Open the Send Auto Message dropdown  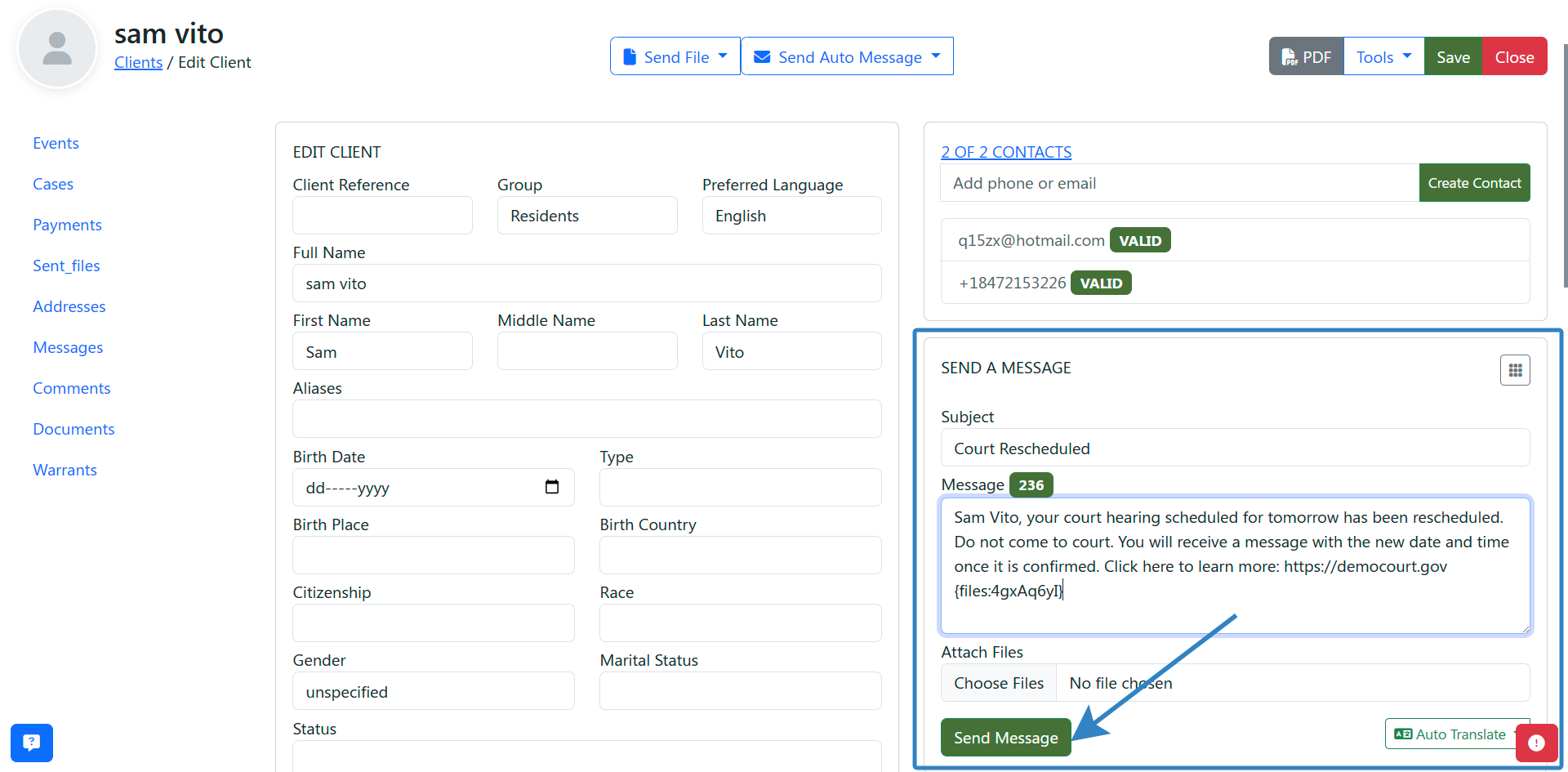pos(847,56)
